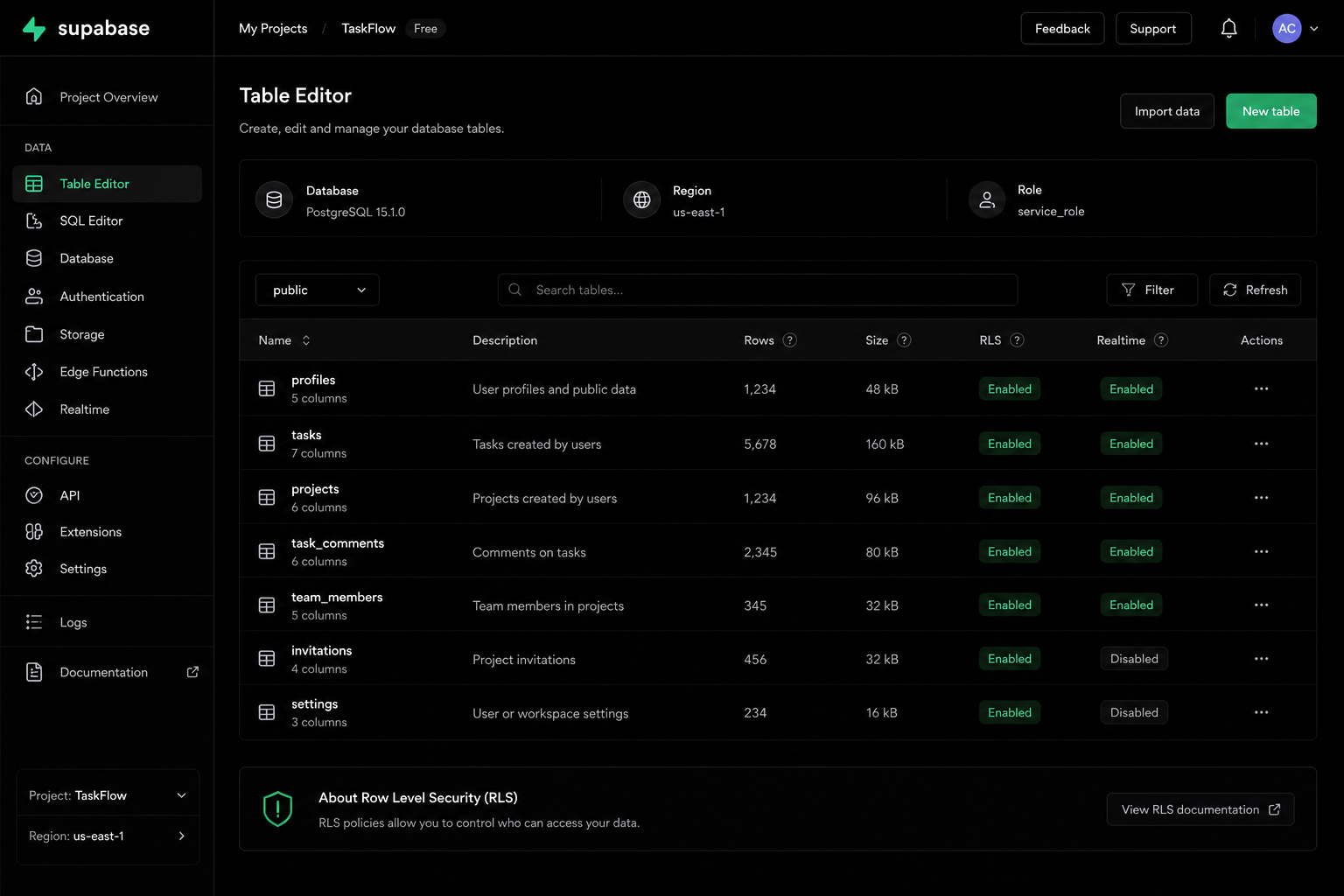The image size is (1344, 896).
Task: Click the Size column help icon
Action: pyautogui.click(x=904, y=340)
